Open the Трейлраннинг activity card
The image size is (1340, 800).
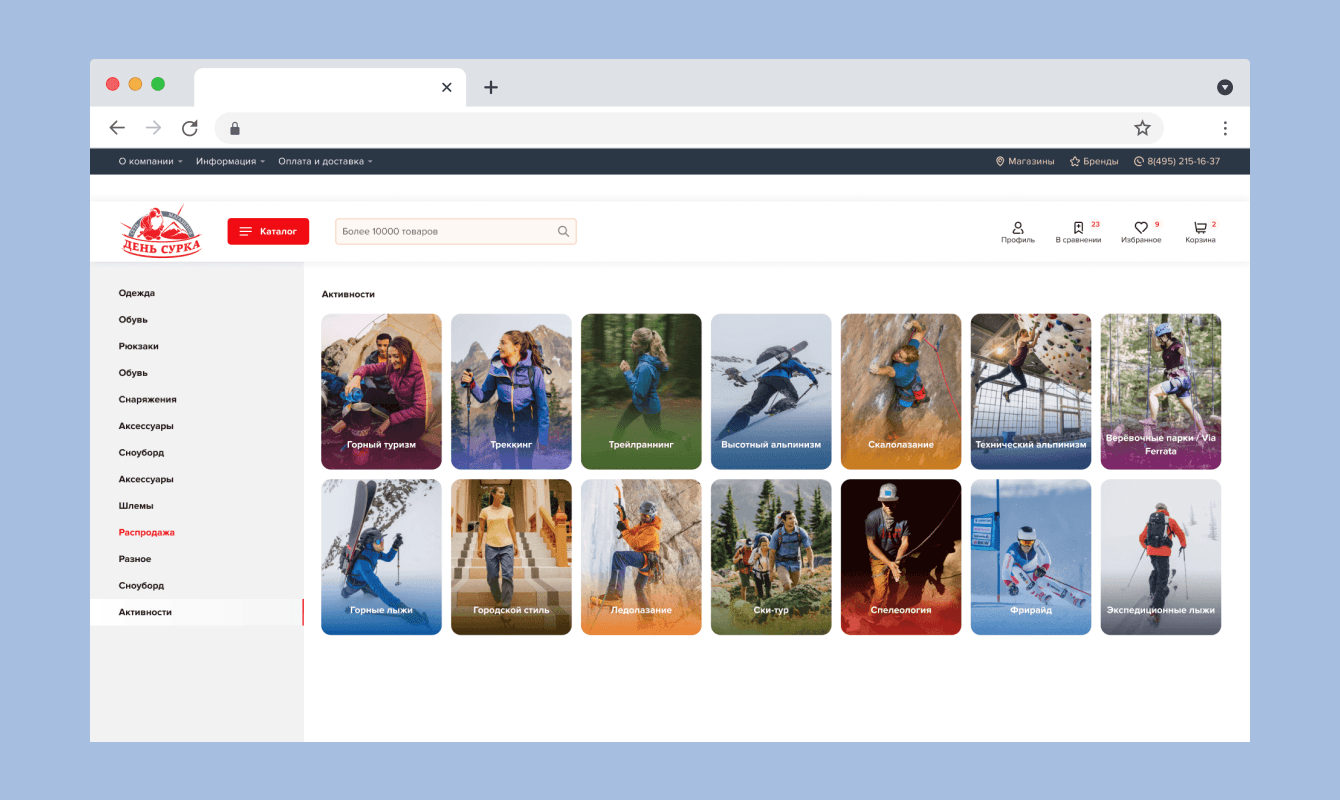(x=641, y=391)
